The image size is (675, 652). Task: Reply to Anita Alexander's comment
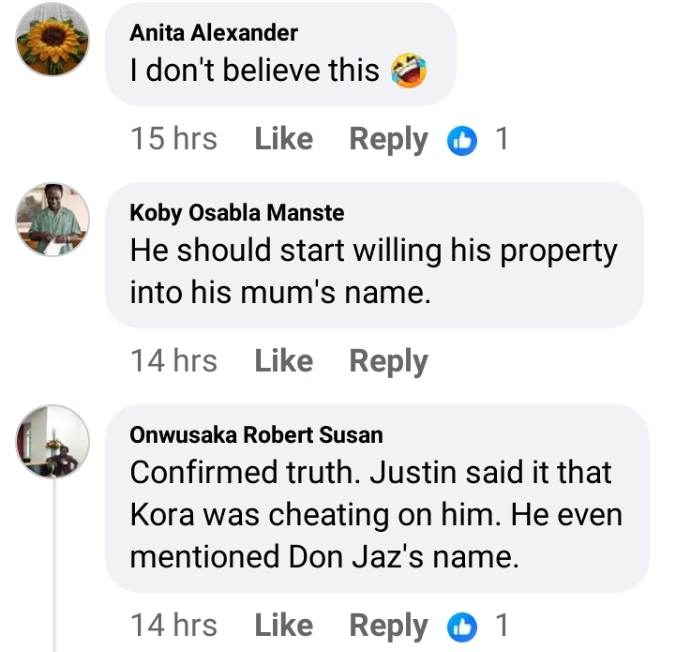click(x=388, y=140)
